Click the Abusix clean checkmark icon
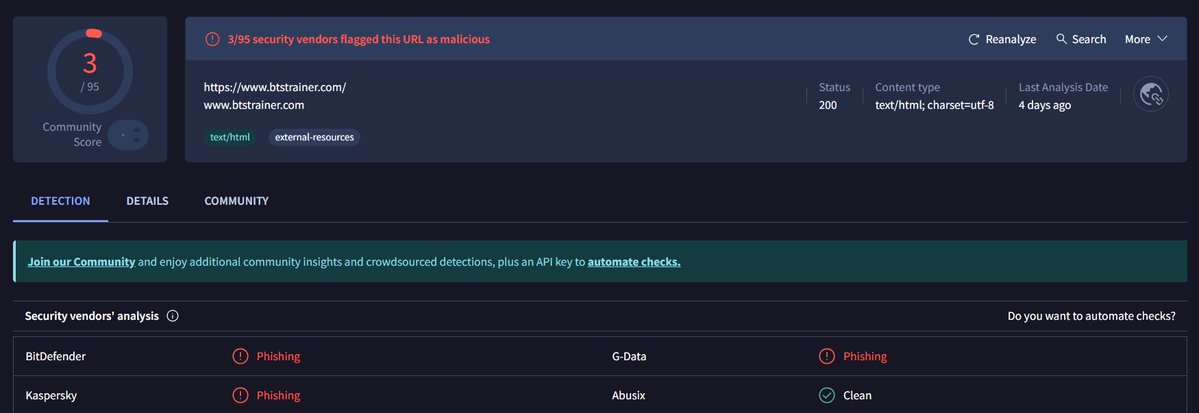The image size is (1199, 413). (x=827, y=395)
